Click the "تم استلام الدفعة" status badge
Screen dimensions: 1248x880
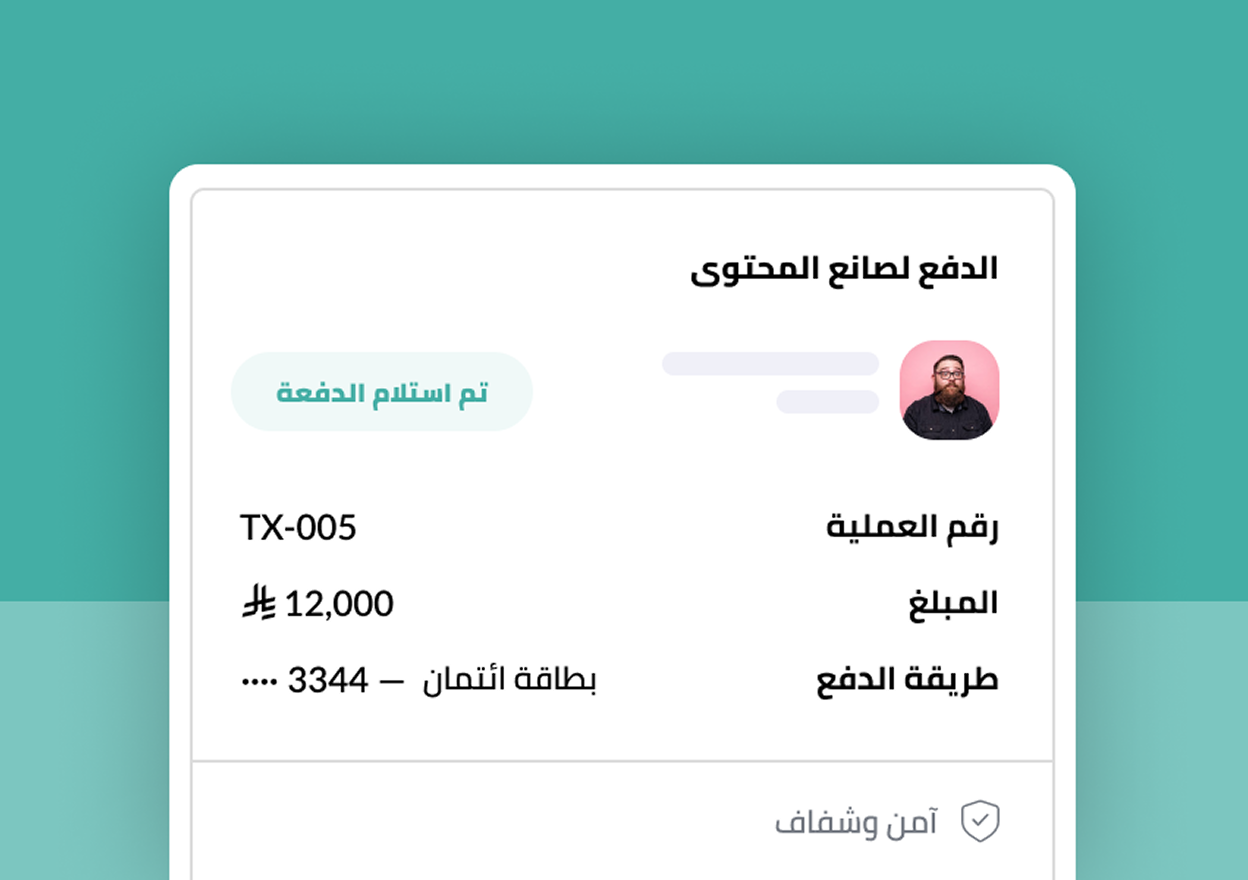(x=382, y=392)
